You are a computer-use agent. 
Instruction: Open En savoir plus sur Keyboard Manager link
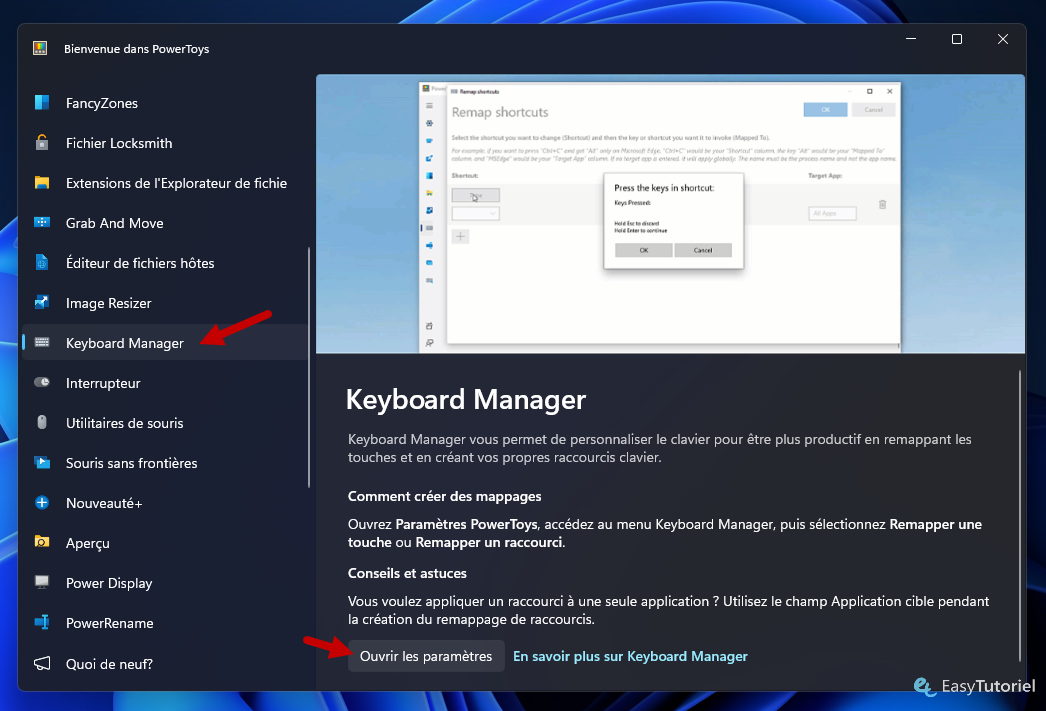coord(630,656)
